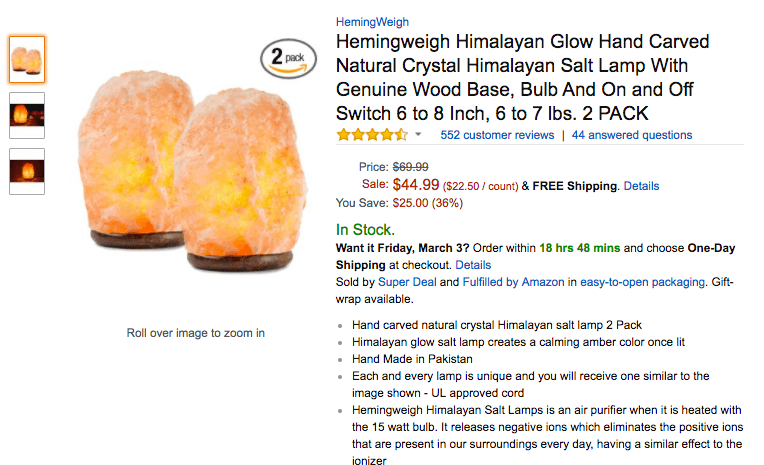
Task: View 44 answered questions
Action: click(632, 135)
